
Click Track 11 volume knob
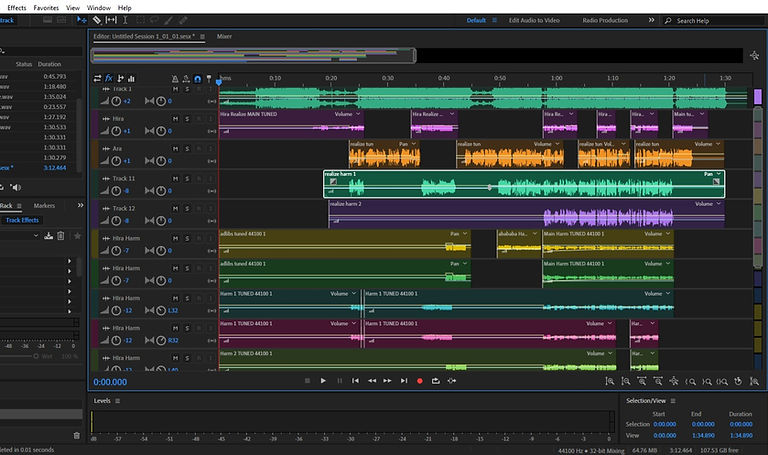coord(116,191)
